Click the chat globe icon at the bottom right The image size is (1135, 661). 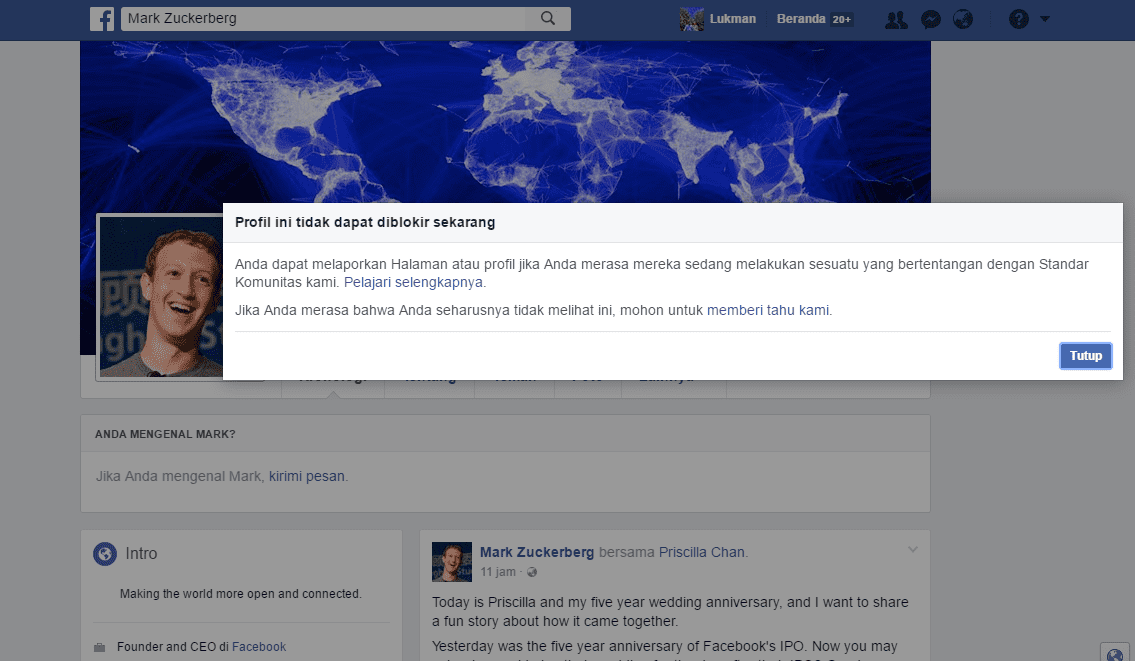[x=1115, y=654]
